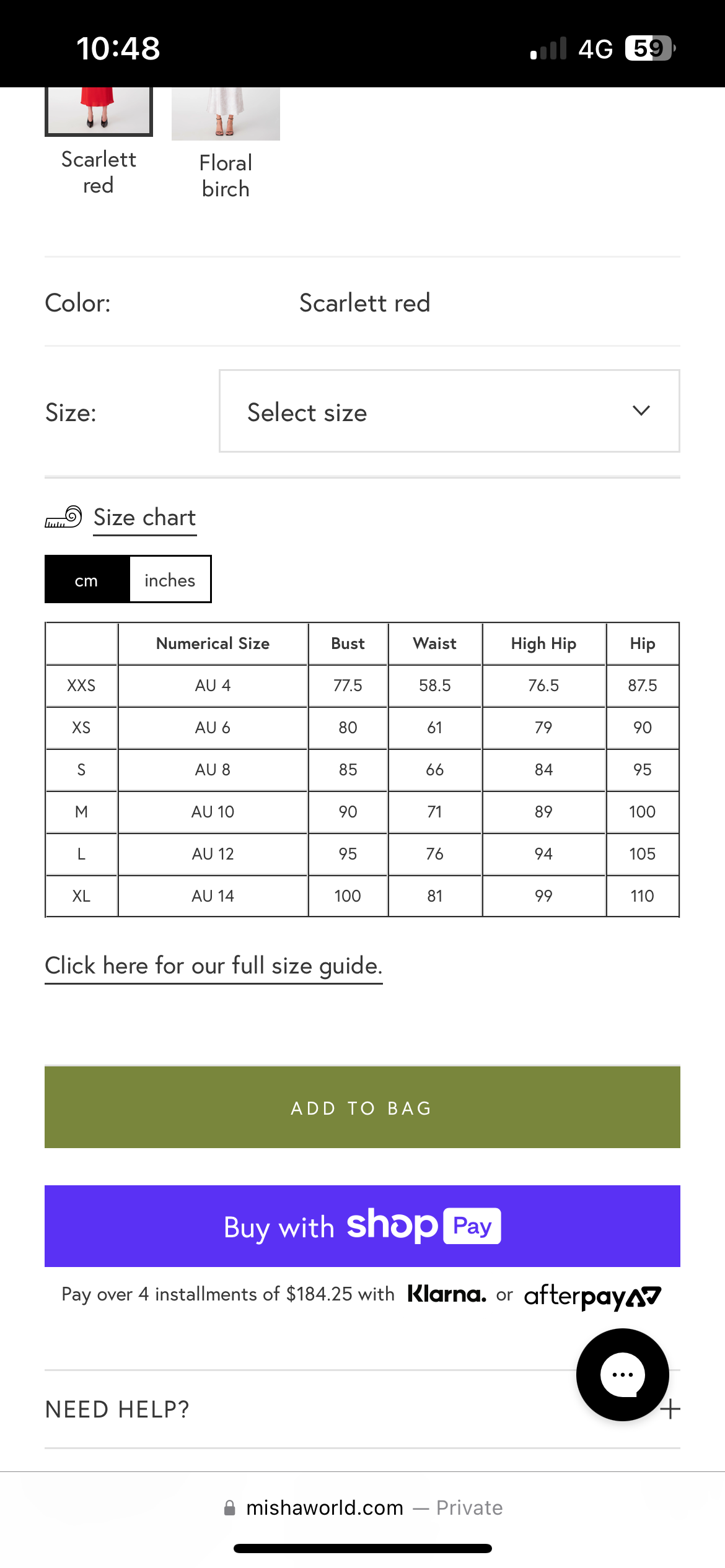Click the Afterpay logo
The width and height of the screenshot is (725, 1568).
(592, 1296)
